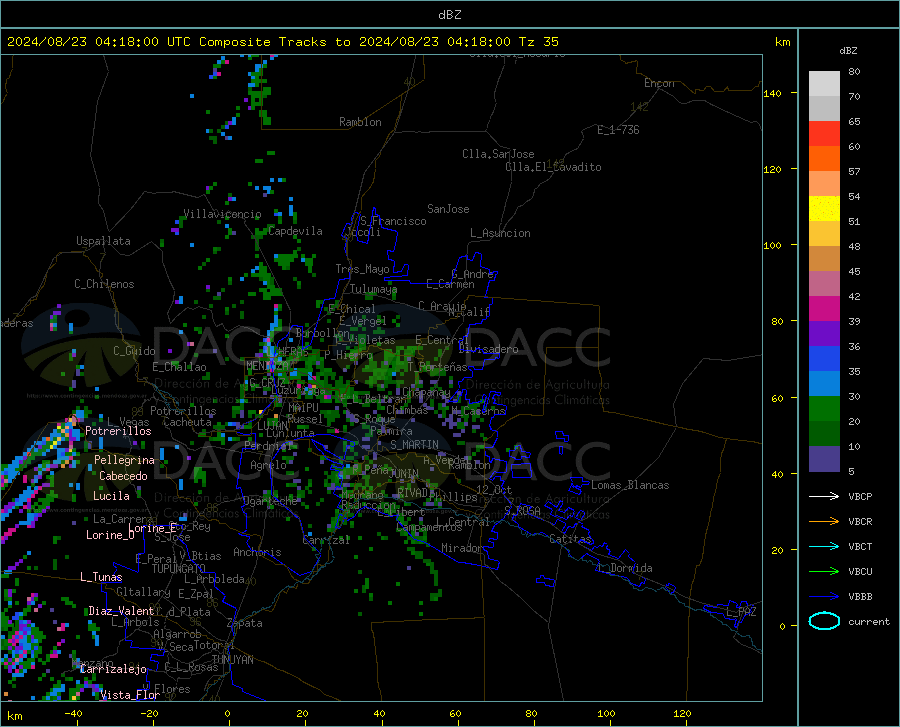Pick the light blue swatch between 35 and 30
The width and height of the screenshot is (900, 727).
click(824, 384)
